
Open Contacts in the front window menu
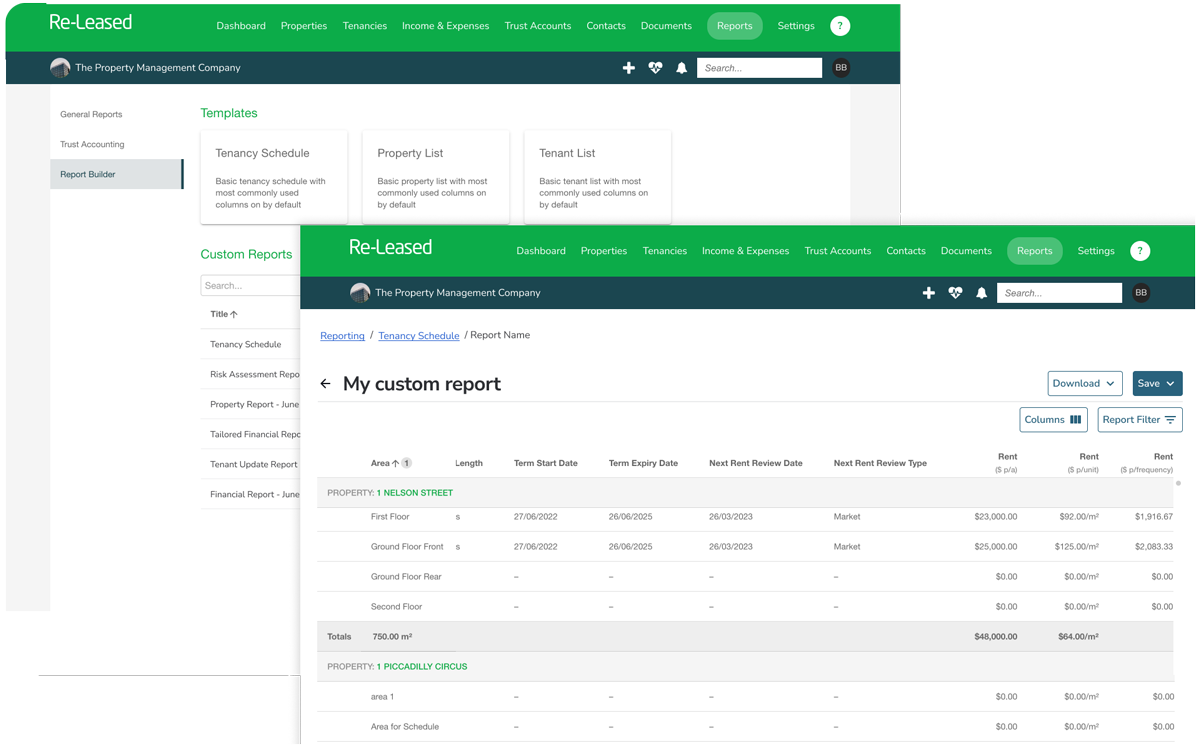click(906, 251)
